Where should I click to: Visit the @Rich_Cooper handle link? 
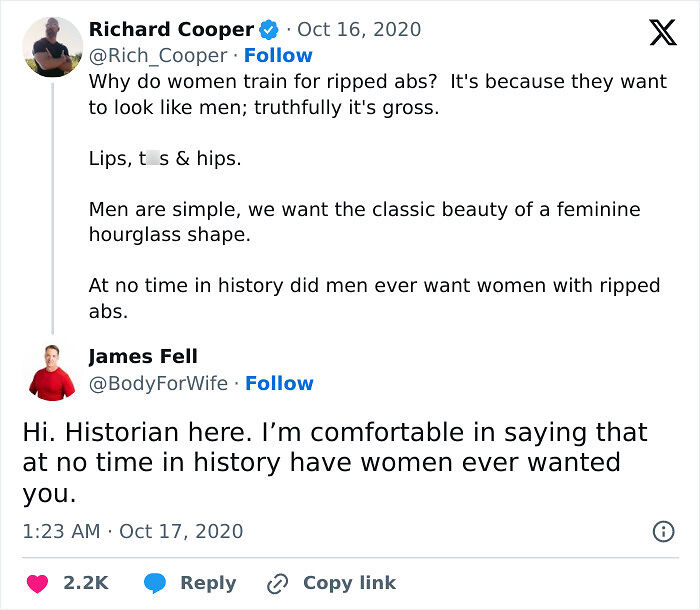(158, 56)
